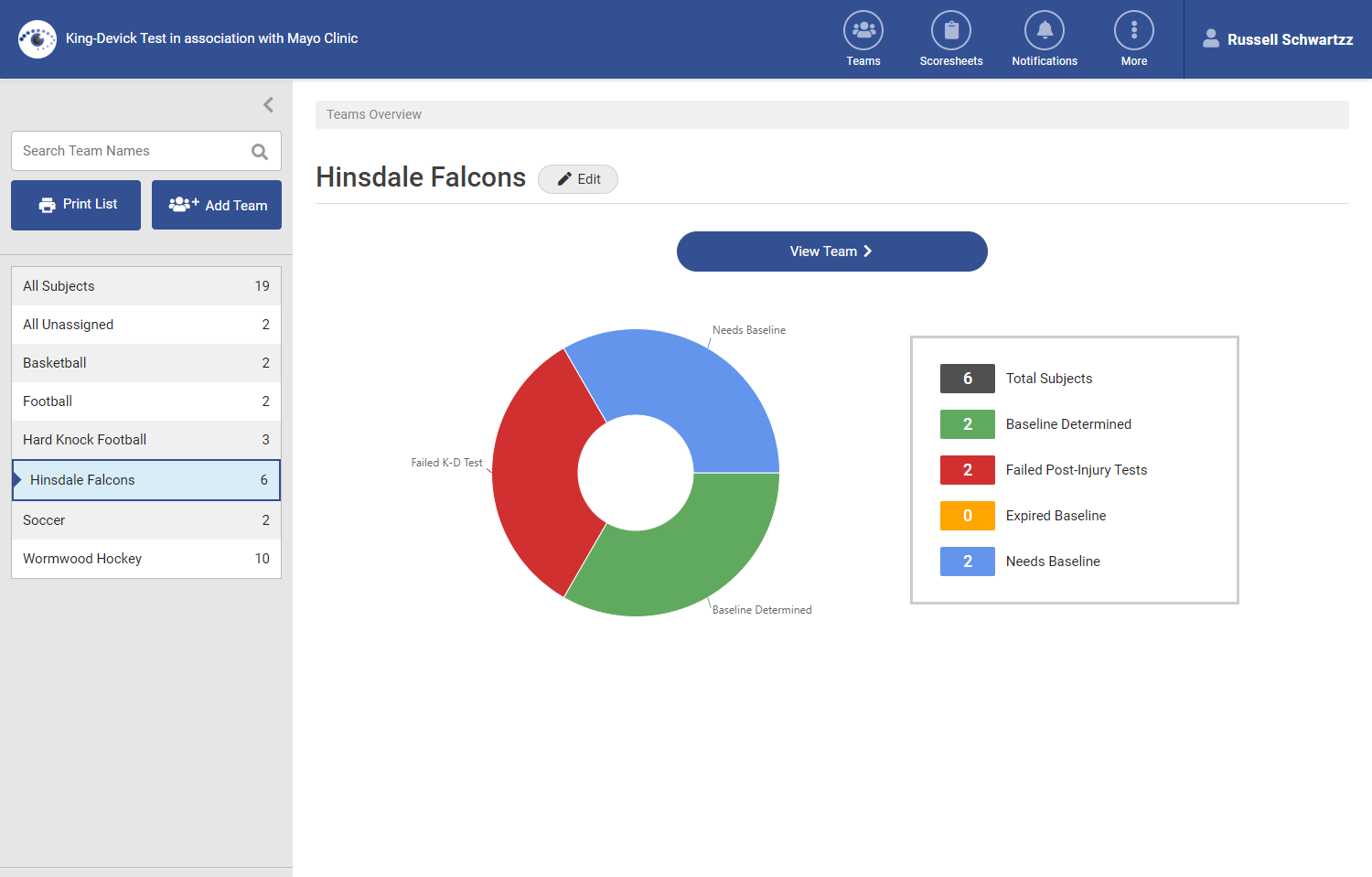The image size is (1372, 877).
Task: Click the Scoresheets clipboard icon
Action: tap(951, 29)
